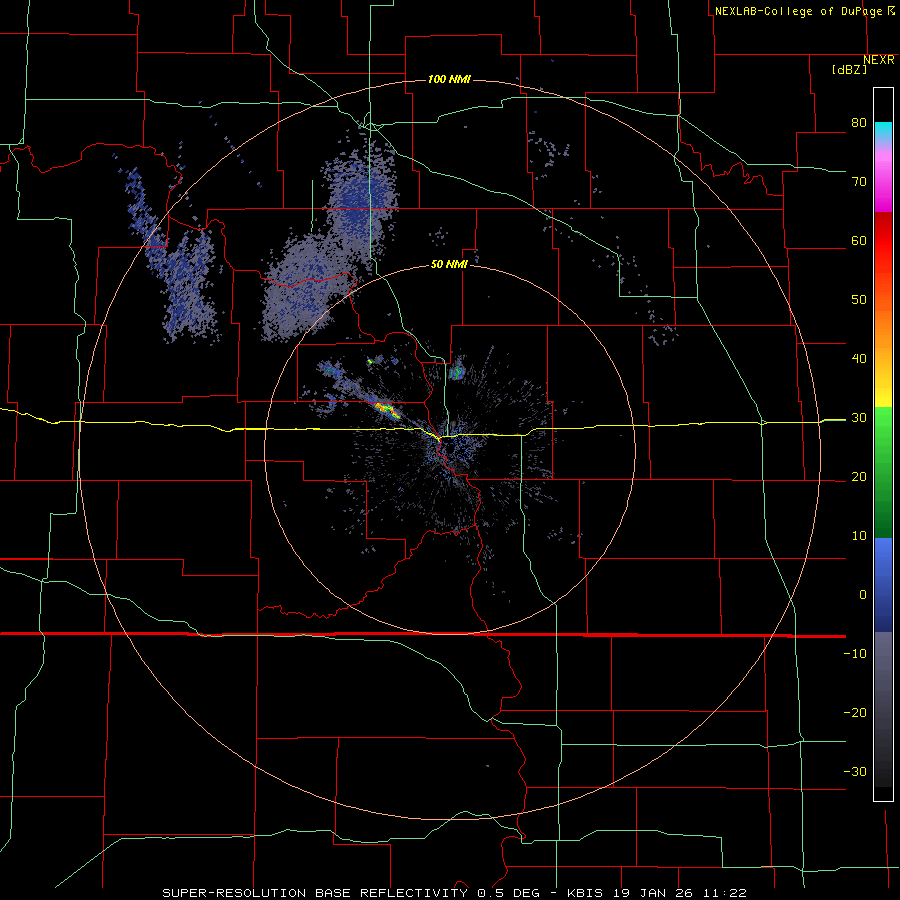
Task: Click the 20 value on dBZ scale
Action: pyautogui.click(x=859, y=477)
